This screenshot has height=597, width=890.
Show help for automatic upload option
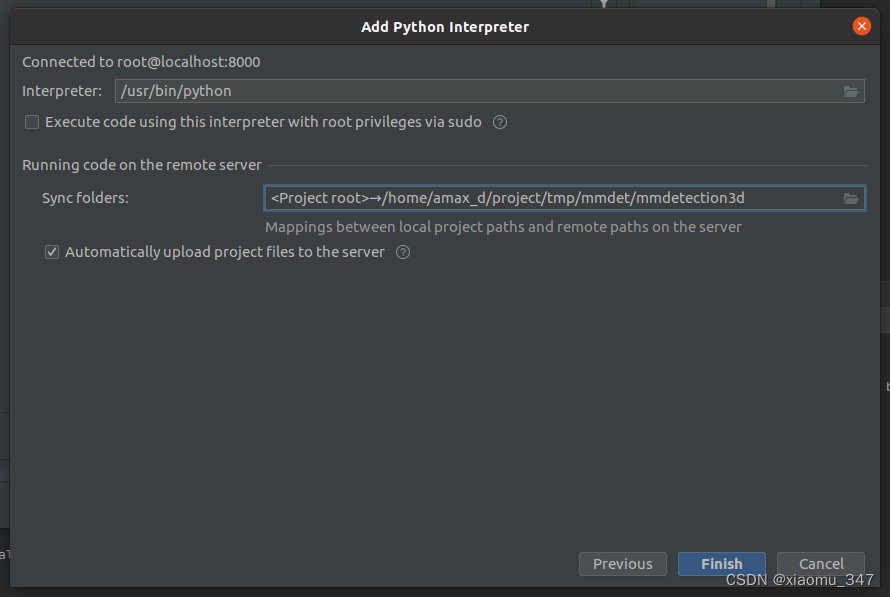[403, 252]
